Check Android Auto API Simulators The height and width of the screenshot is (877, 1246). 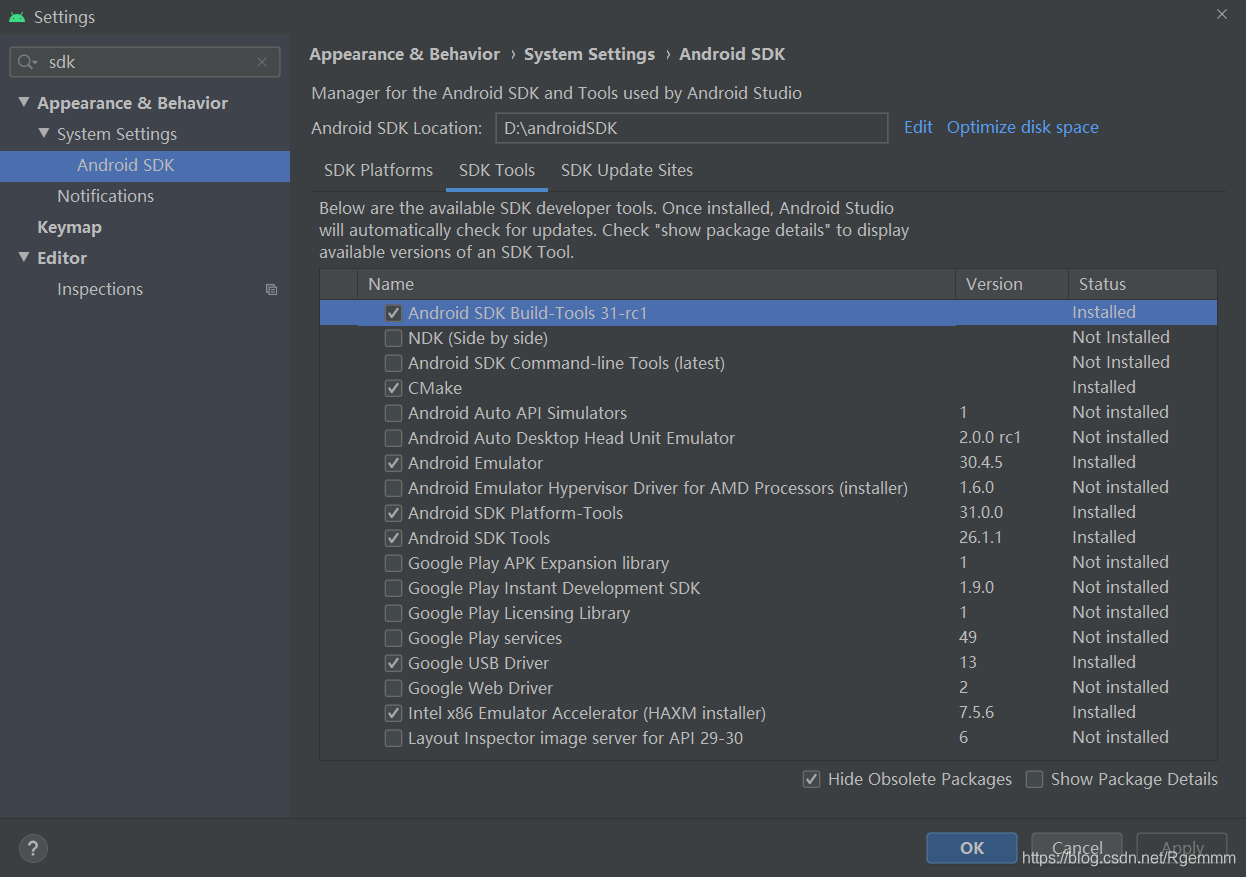pos(394,413)
